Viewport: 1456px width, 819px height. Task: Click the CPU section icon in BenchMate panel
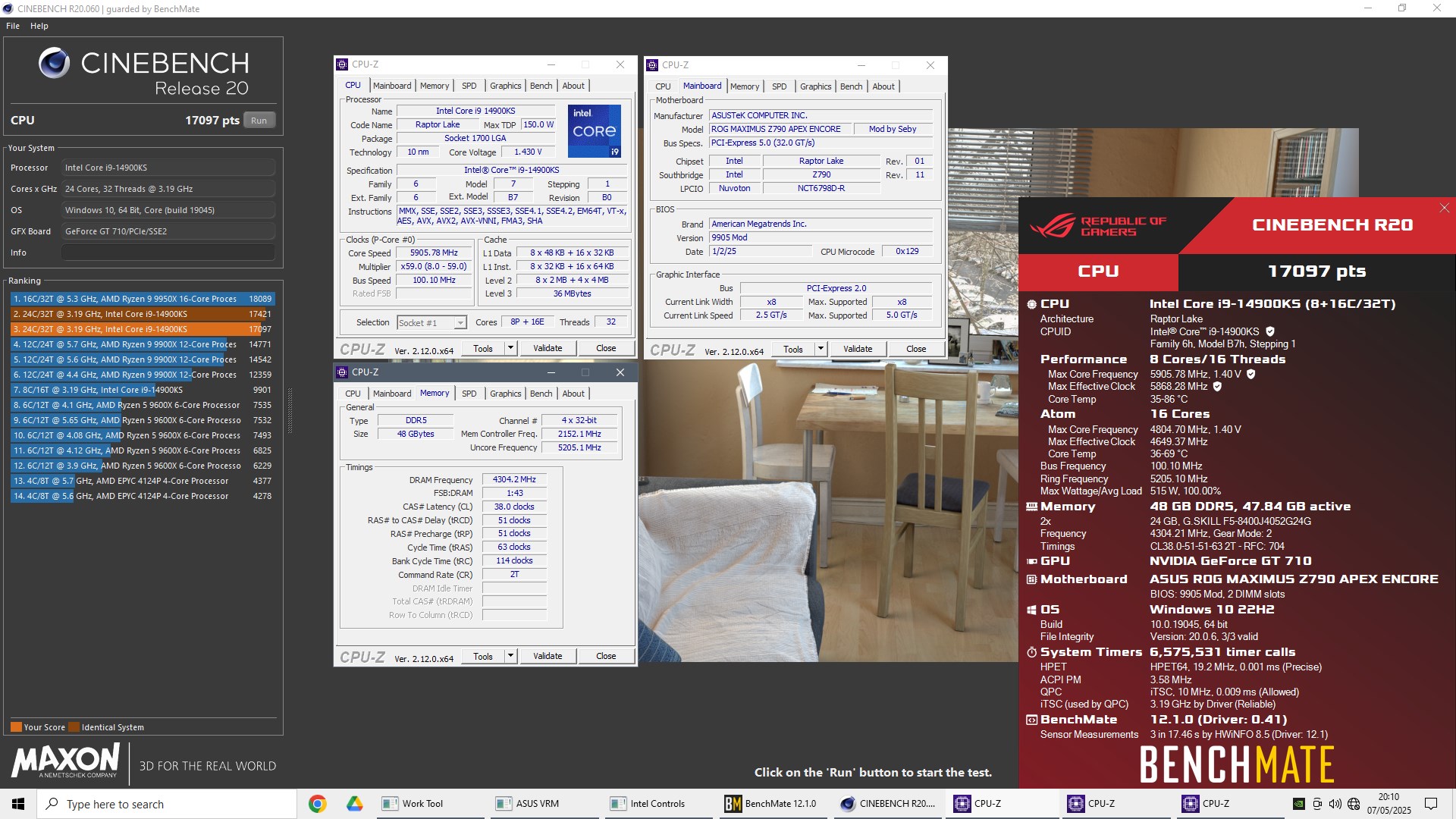[1031, 304]
